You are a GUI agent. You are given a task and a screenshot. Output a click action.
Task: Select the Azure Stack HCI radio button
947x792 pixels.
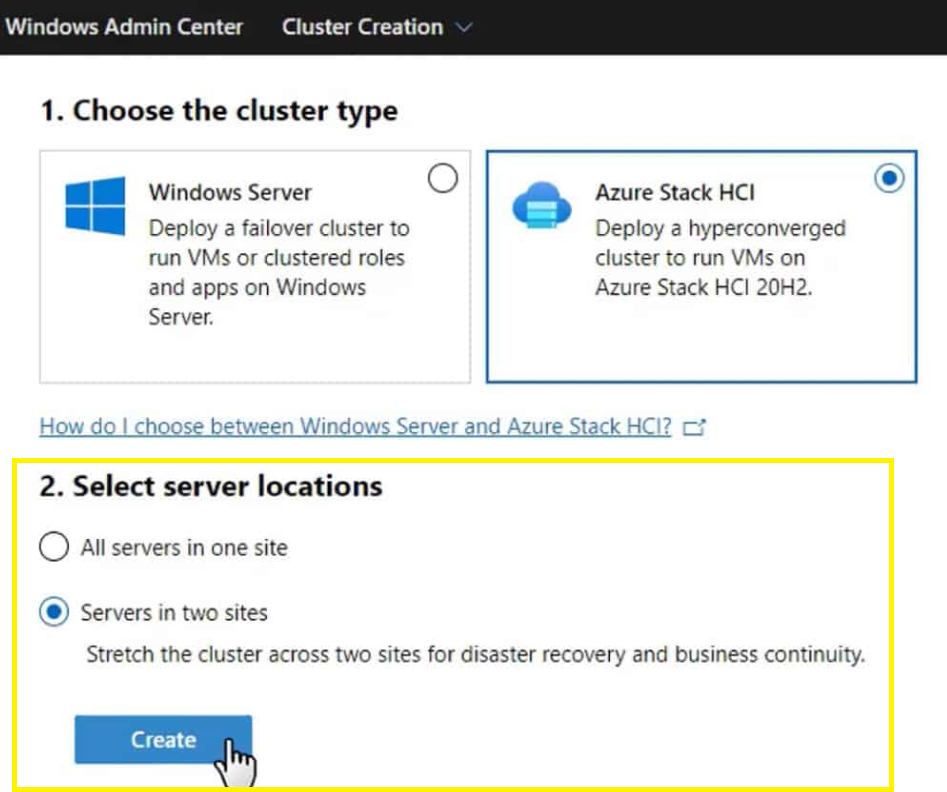[889, 178]
